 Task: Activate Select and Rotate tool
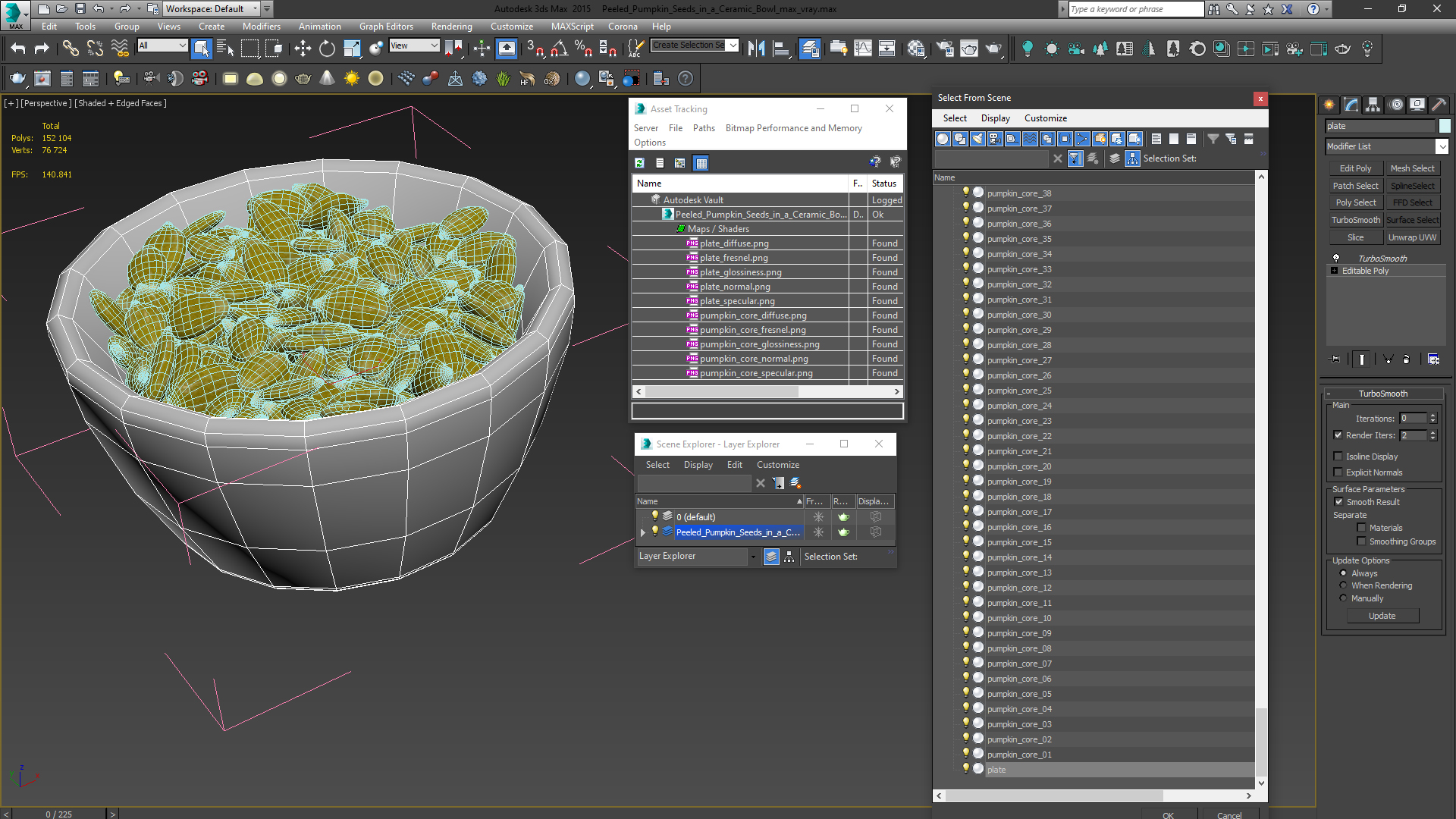(327, 49)
